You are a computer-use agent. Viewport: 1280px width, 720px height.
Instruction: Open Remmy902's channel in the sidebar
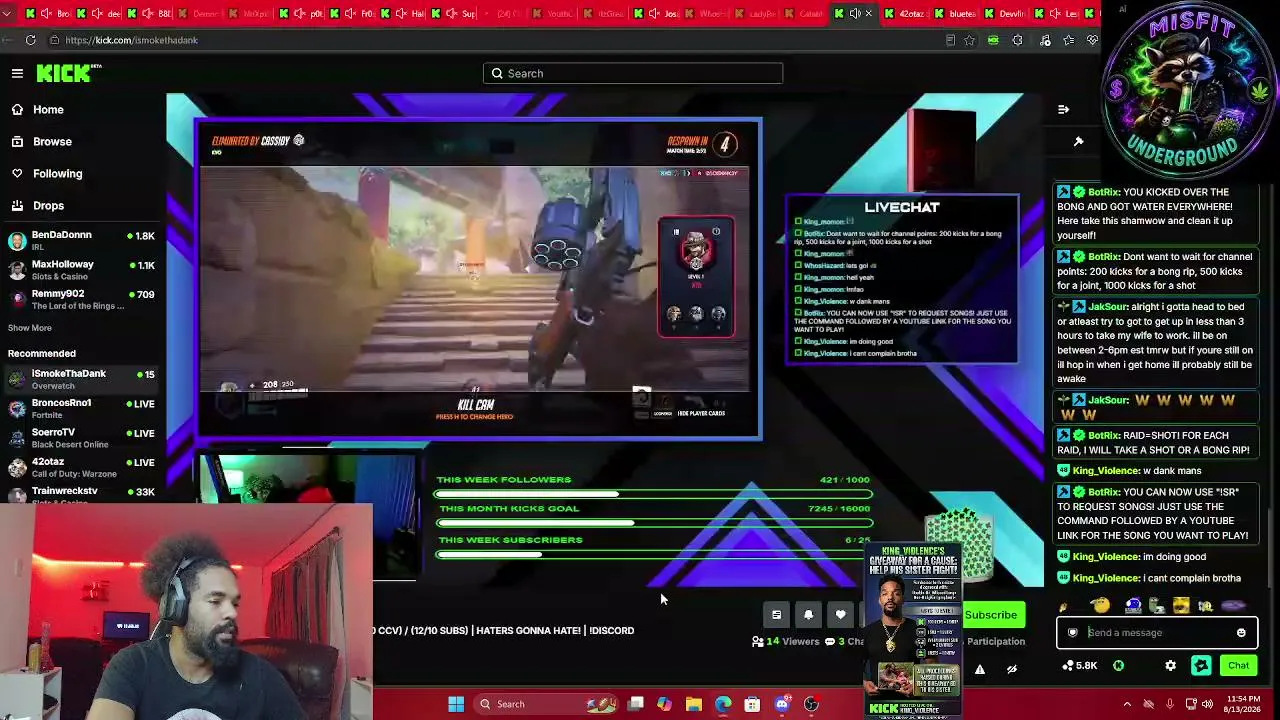pyautogui.click(x=82, y=299)
